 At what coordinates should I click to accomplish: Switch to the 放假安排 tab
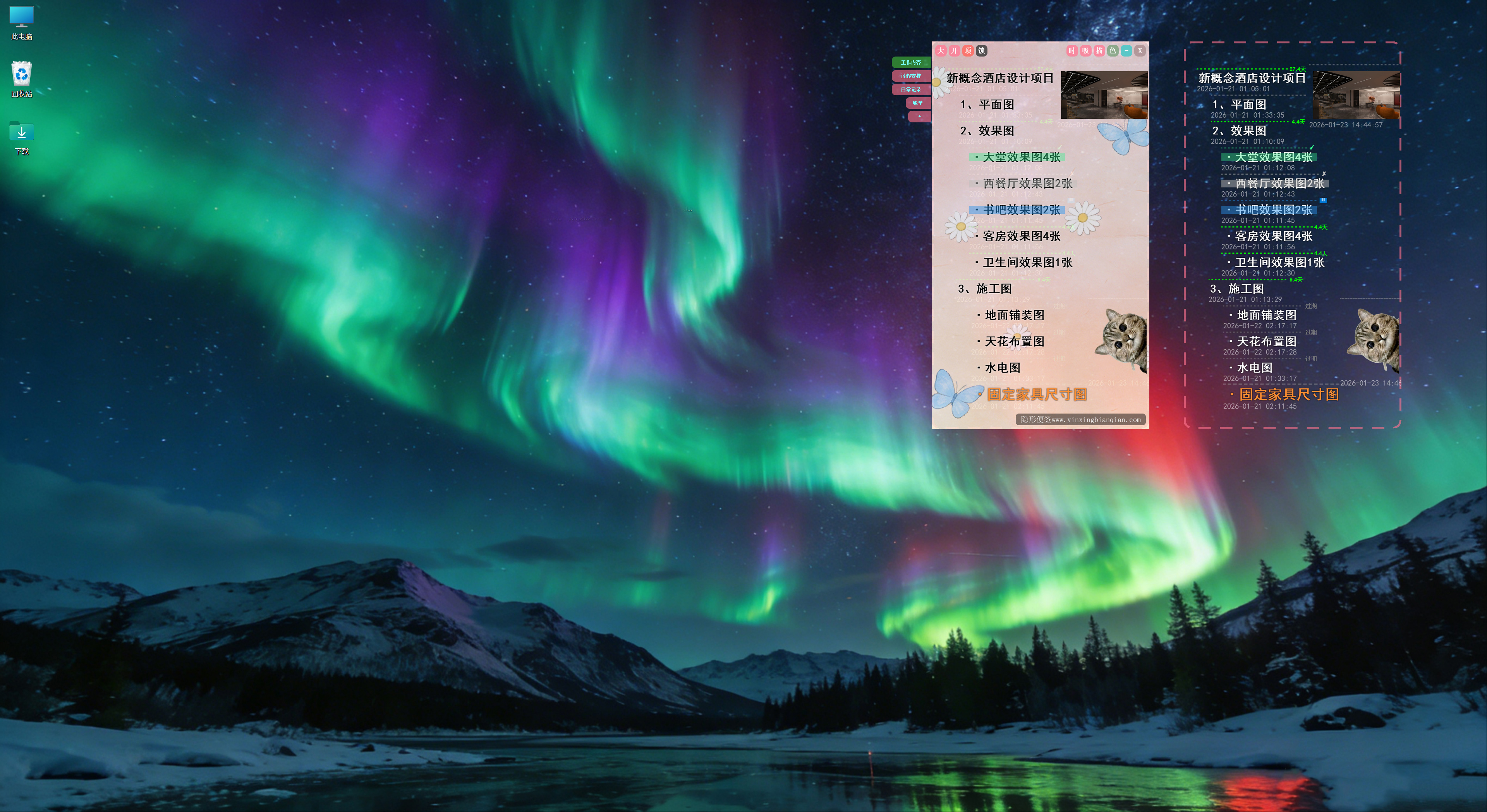911,76
